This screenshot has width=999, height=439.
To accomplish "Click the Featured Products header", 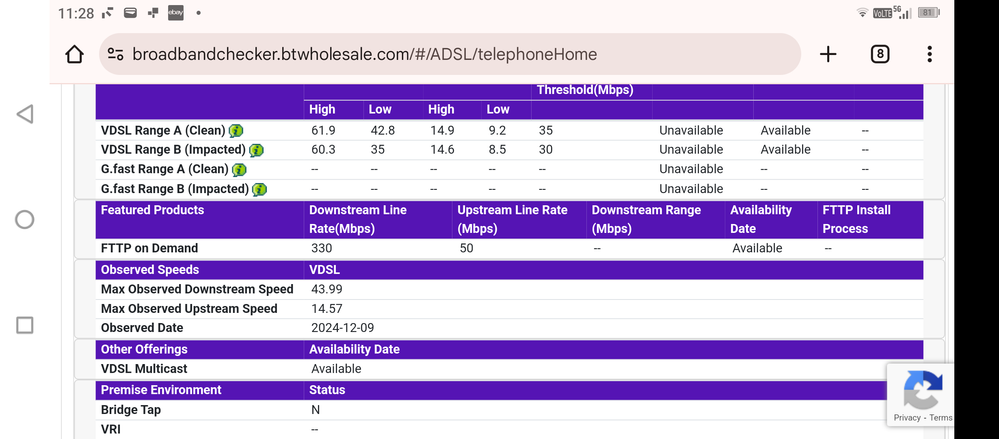I will pos(152,210).
